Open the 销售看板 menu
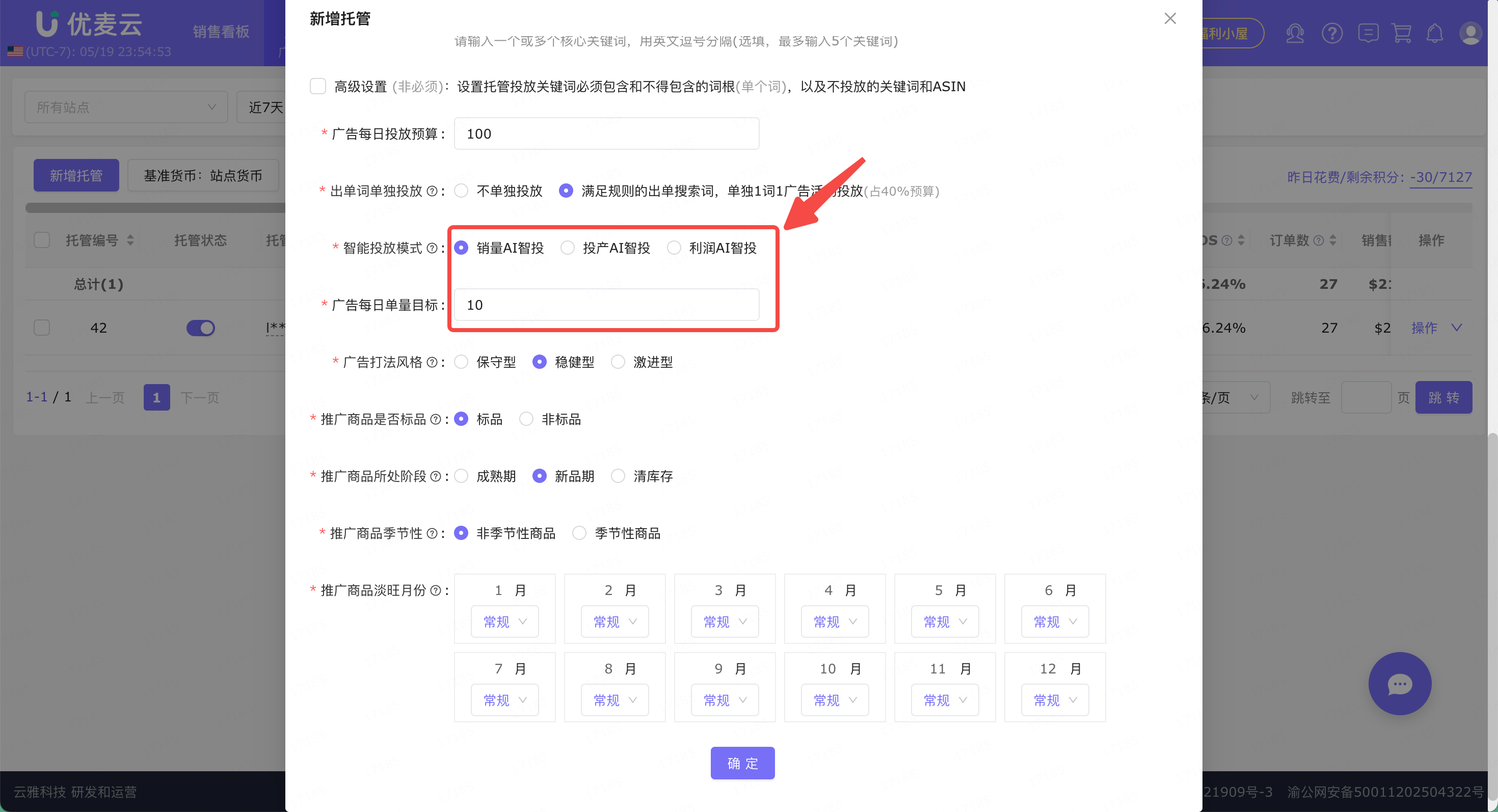This screenshot has height=812, width=1498. (221, 32)
